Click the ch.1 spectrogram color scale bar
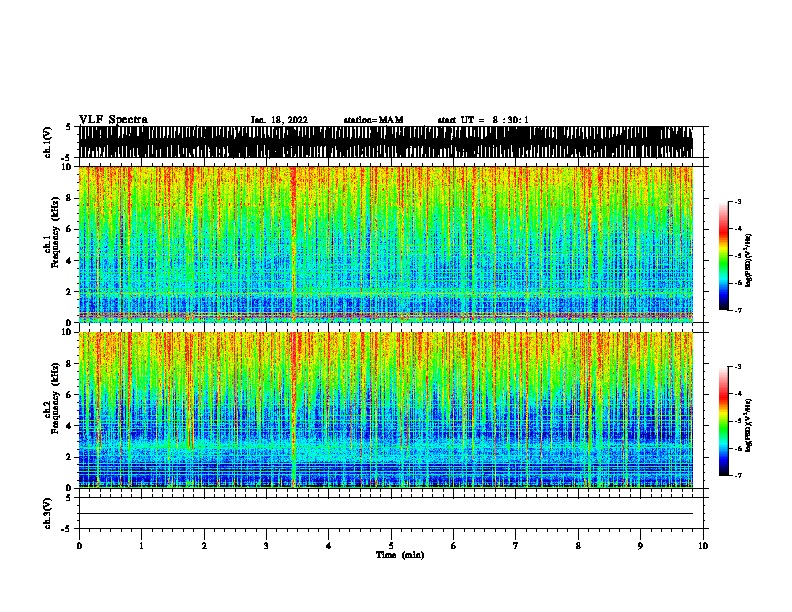 coord(724,256)
